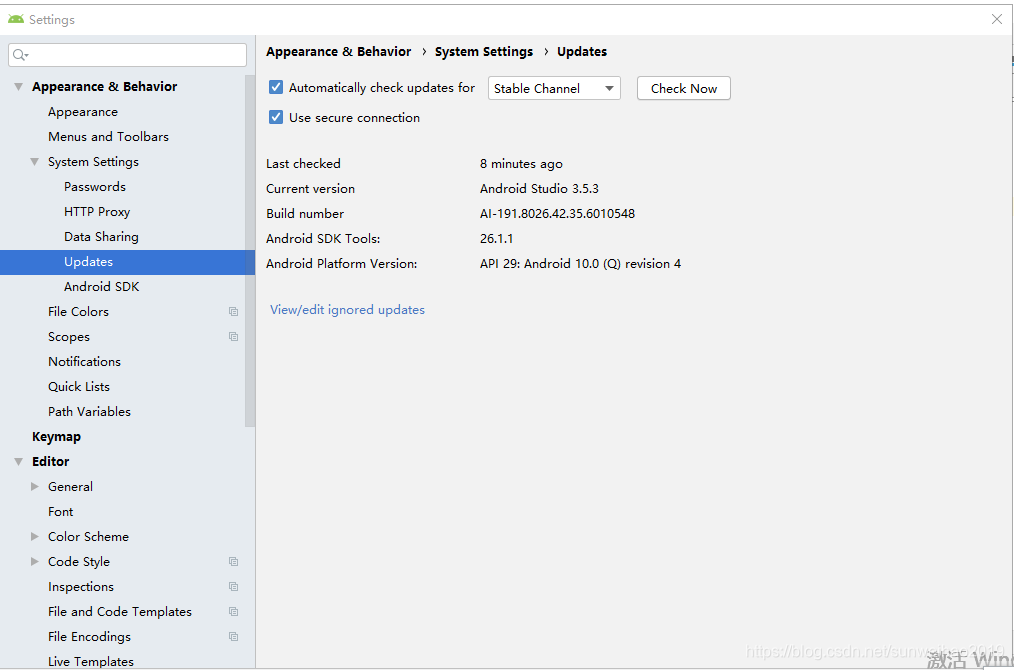Open Menus and Toolbars settings
Screen dimensions: 1014x670
(108, 137)
